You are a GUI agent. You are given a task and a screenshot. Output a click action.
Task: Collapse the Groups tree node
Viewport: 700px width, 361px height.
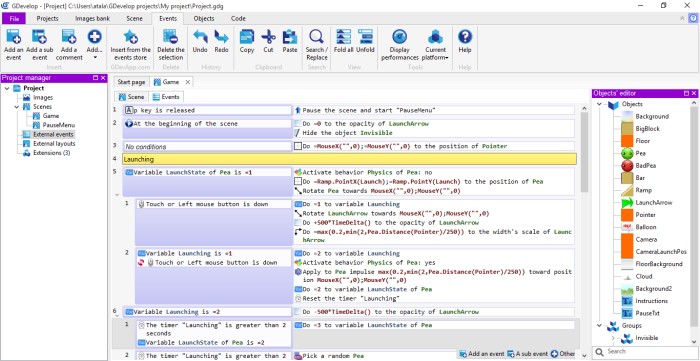[x=599, y=326]
